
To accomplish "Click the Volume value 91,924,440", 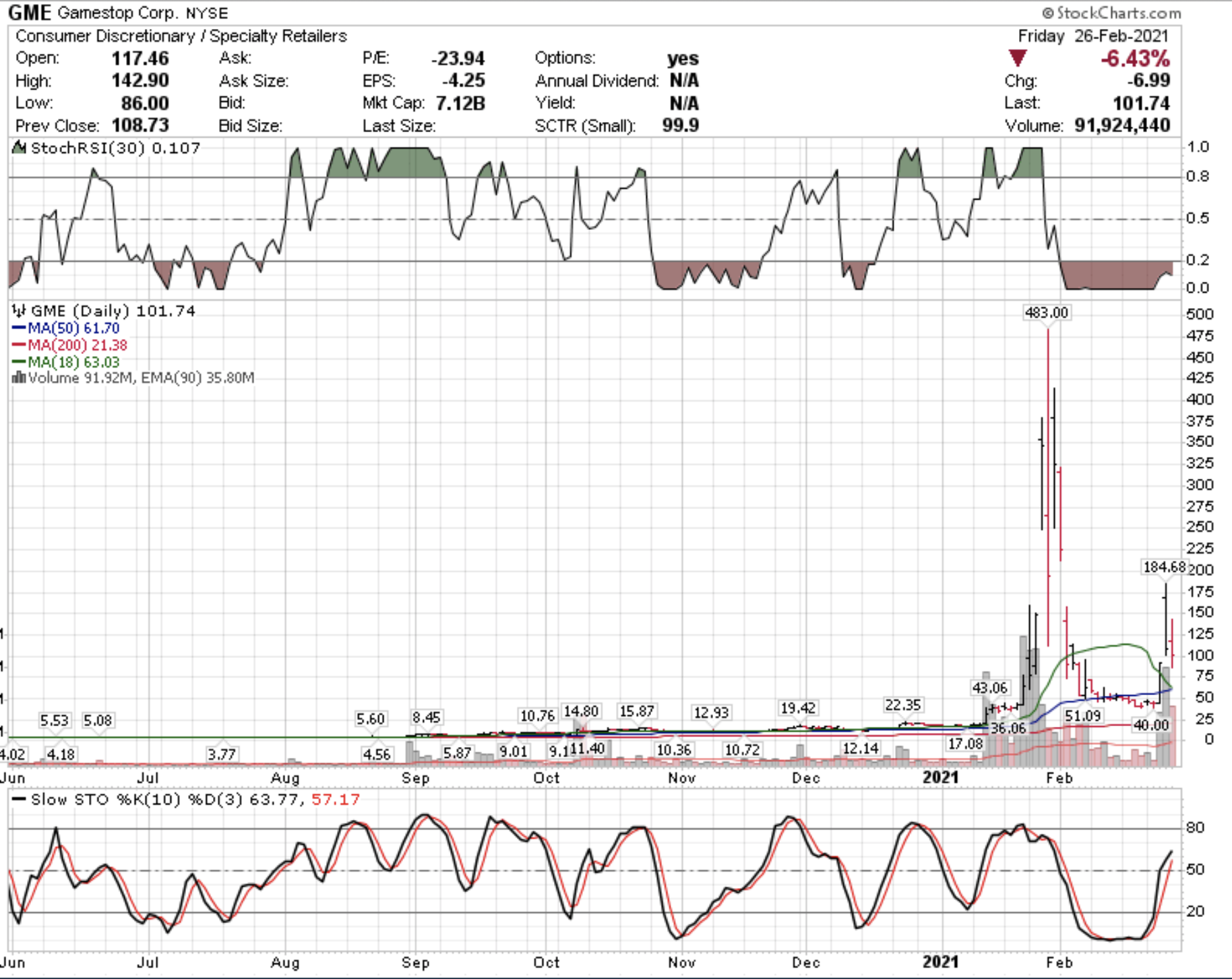I will (1122, 125).
